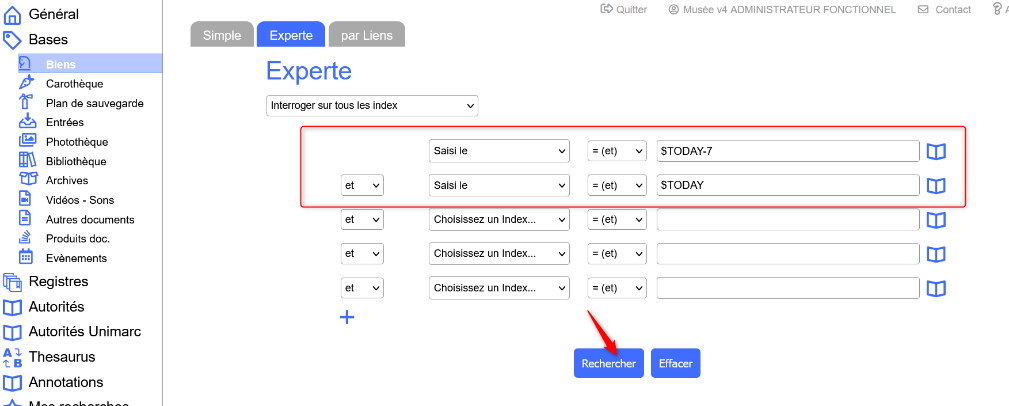The image size is (1009, 406).
Task: Switch to the 'par Liens' tab
Action: click(366, 35)
